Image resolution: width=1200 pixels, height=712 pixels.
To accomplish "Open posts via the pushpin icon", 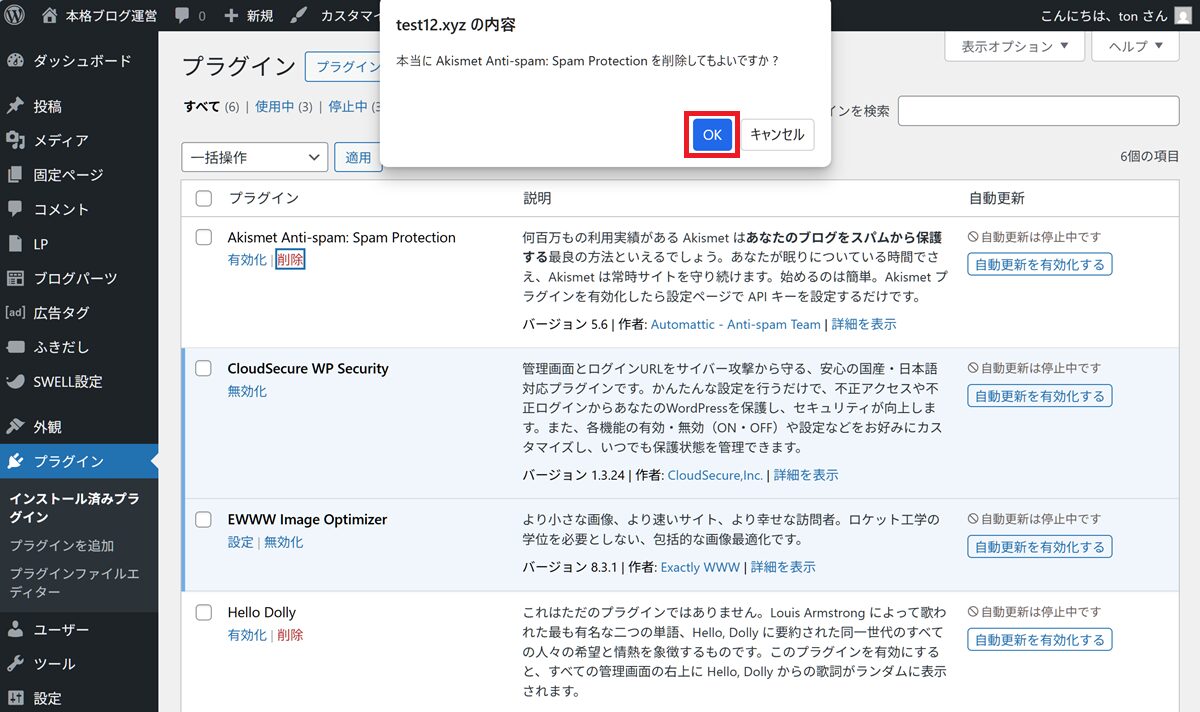I will (15, 106).
